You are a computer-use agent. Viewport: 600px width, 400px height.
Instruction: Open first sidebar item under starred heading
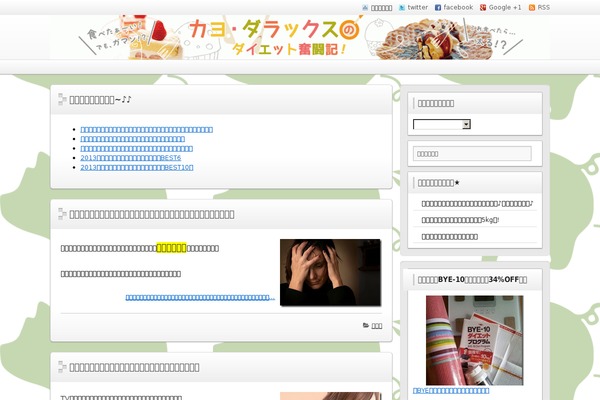click(x=477, y=204)
